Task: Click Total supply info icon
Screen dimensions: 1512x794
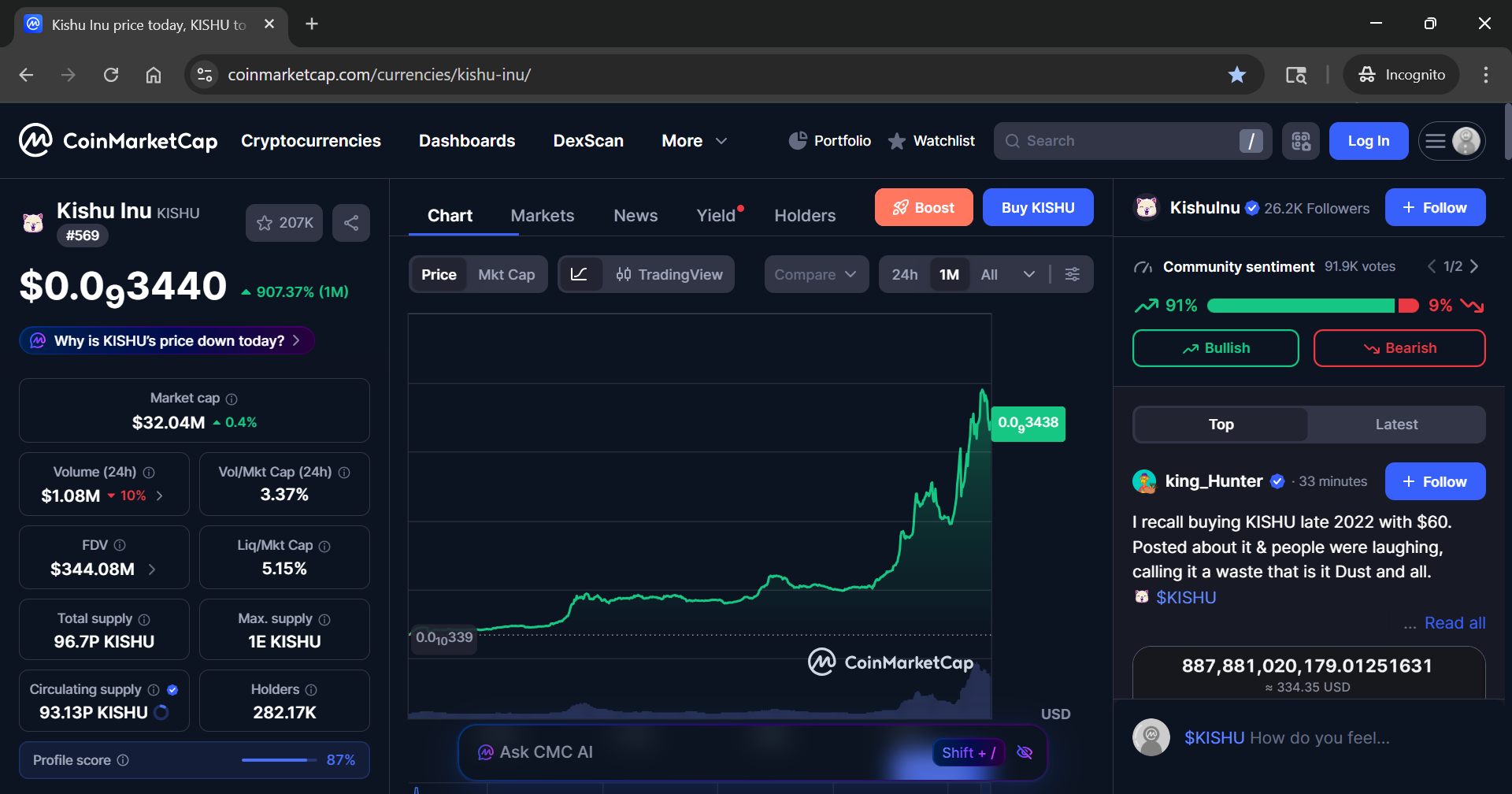Action: click(x=144, y=620)
